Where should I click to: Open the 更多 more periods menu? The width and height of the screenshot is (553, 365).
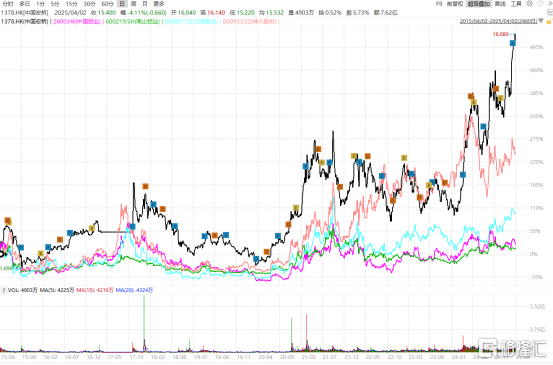tap(159, 4)
